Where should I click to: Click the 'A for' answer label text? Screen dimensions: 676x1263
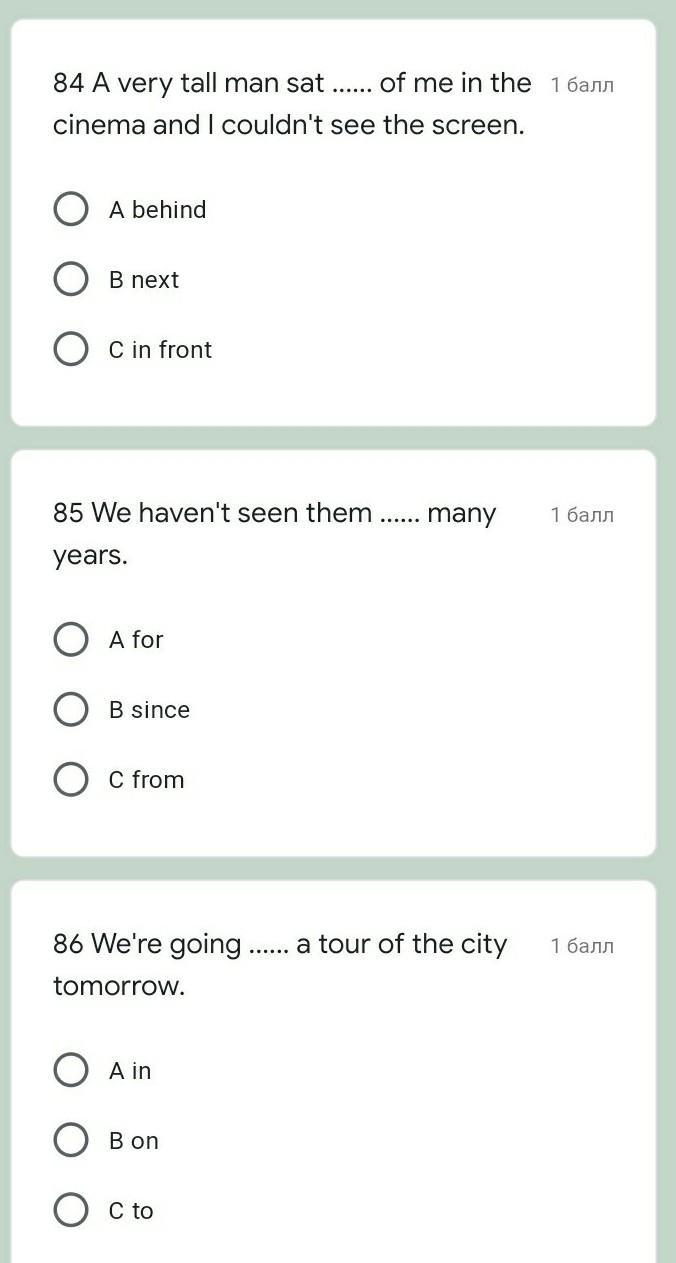click(136, 640)
